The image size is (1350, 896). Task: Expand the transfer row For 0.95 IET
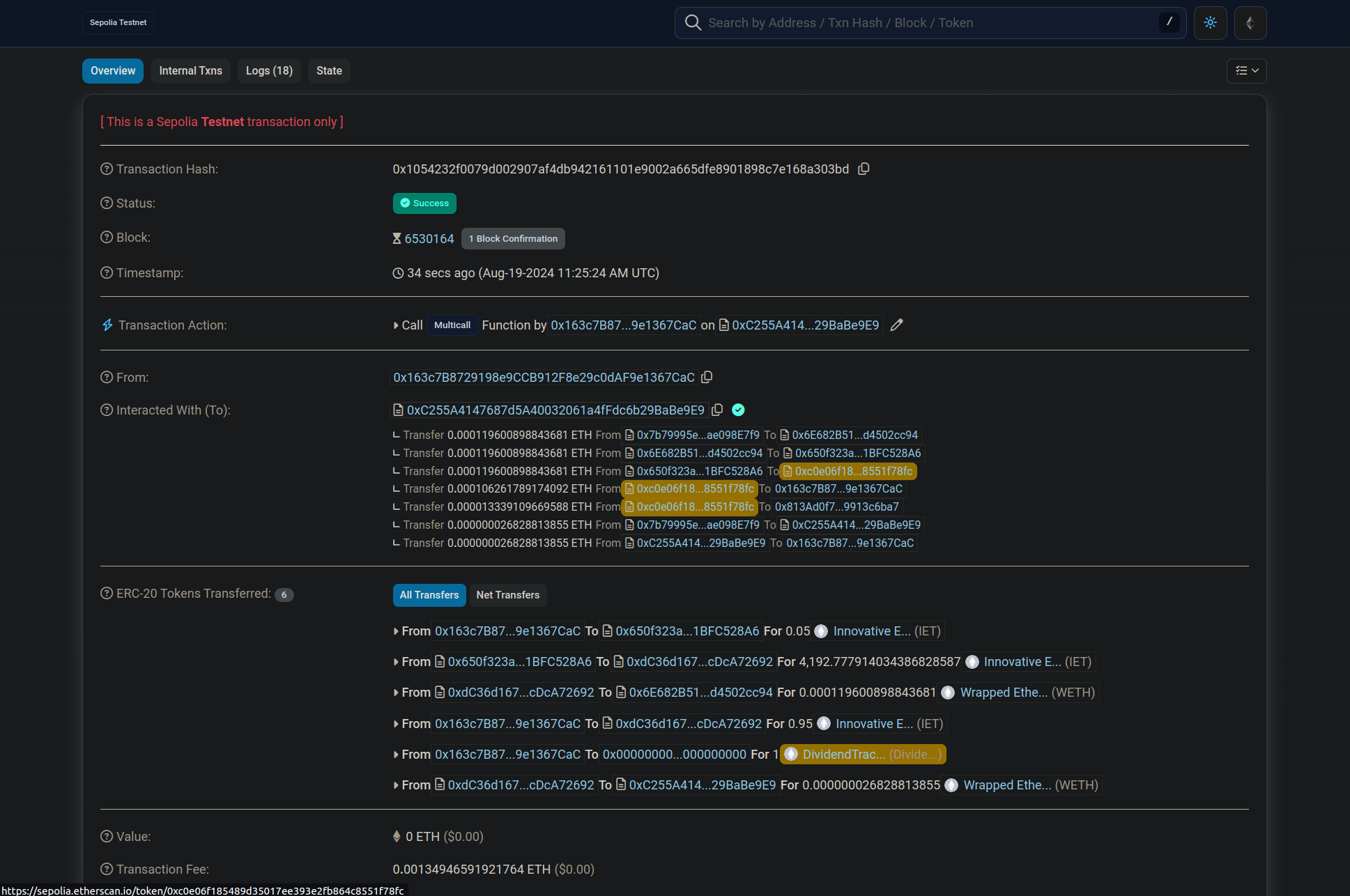tap(396, 724)
